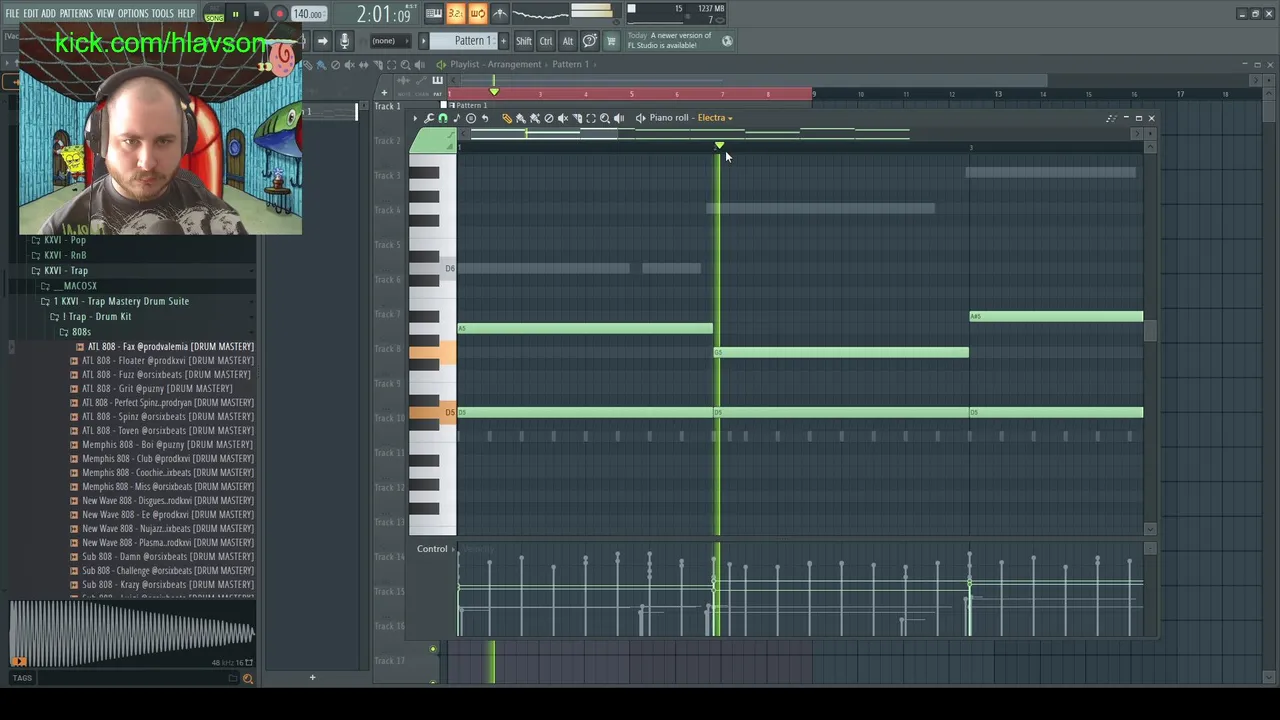The image size is (1280, 720).
Task: Click the newer version available notice
Action: 670,40
